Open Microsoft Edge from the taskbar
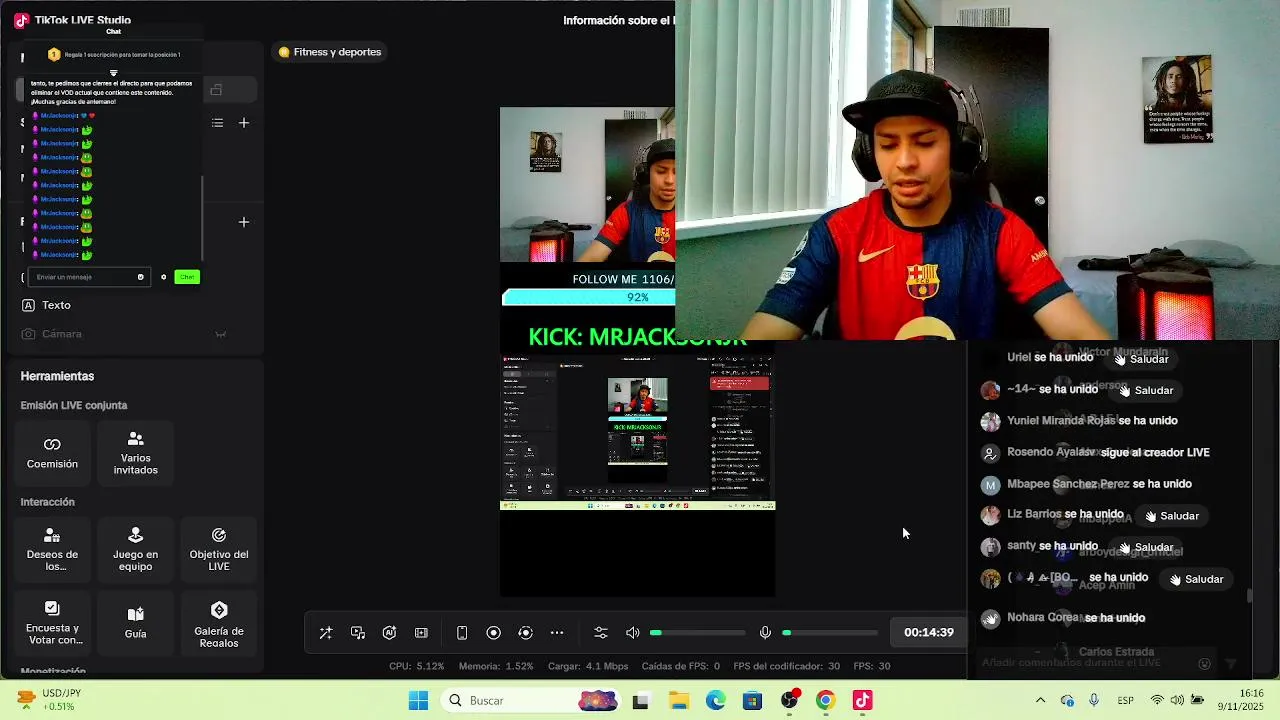The image size is (1280, 720). pyautogui.click(x=715, y=701)
